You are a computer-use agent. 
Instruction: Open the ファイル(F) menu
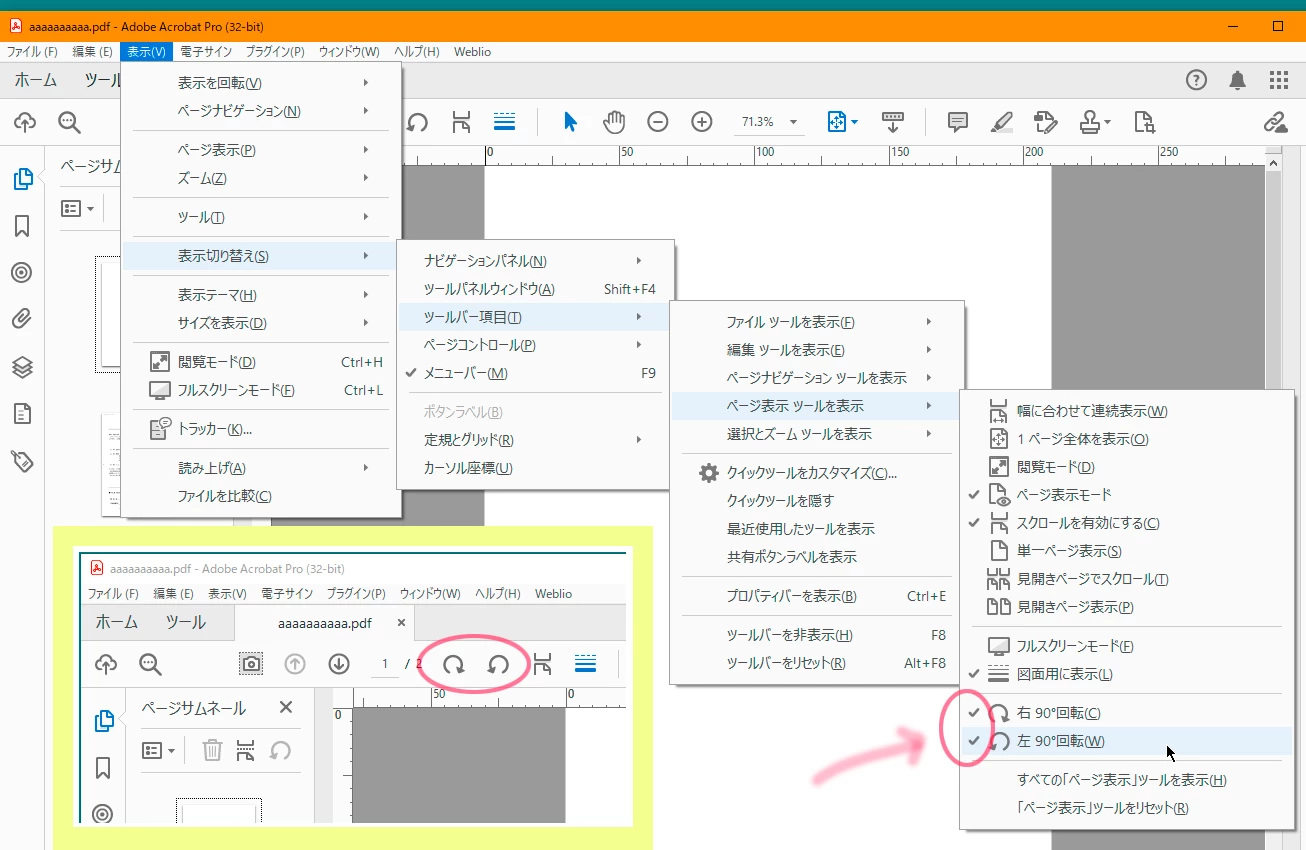32,52
